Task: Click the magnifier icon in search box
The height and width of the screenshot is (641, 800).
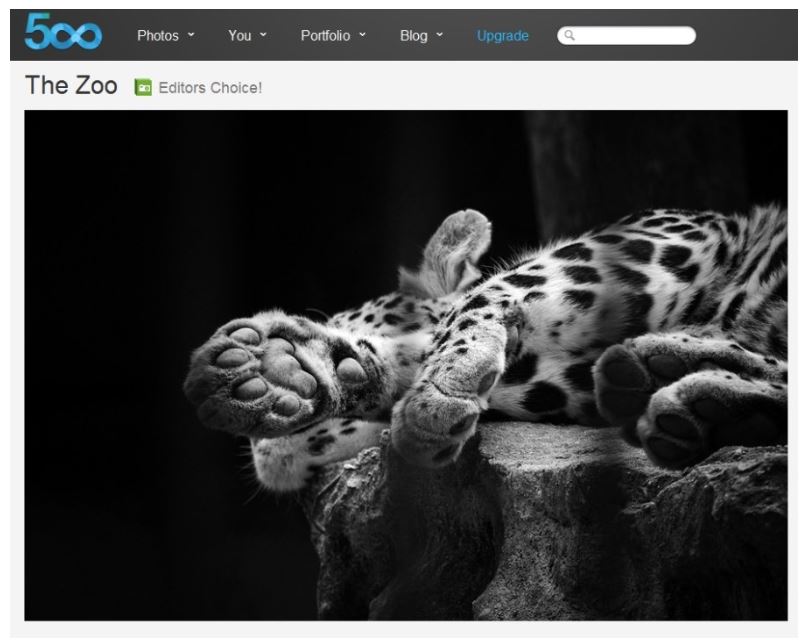Action: tap(569, 35)
